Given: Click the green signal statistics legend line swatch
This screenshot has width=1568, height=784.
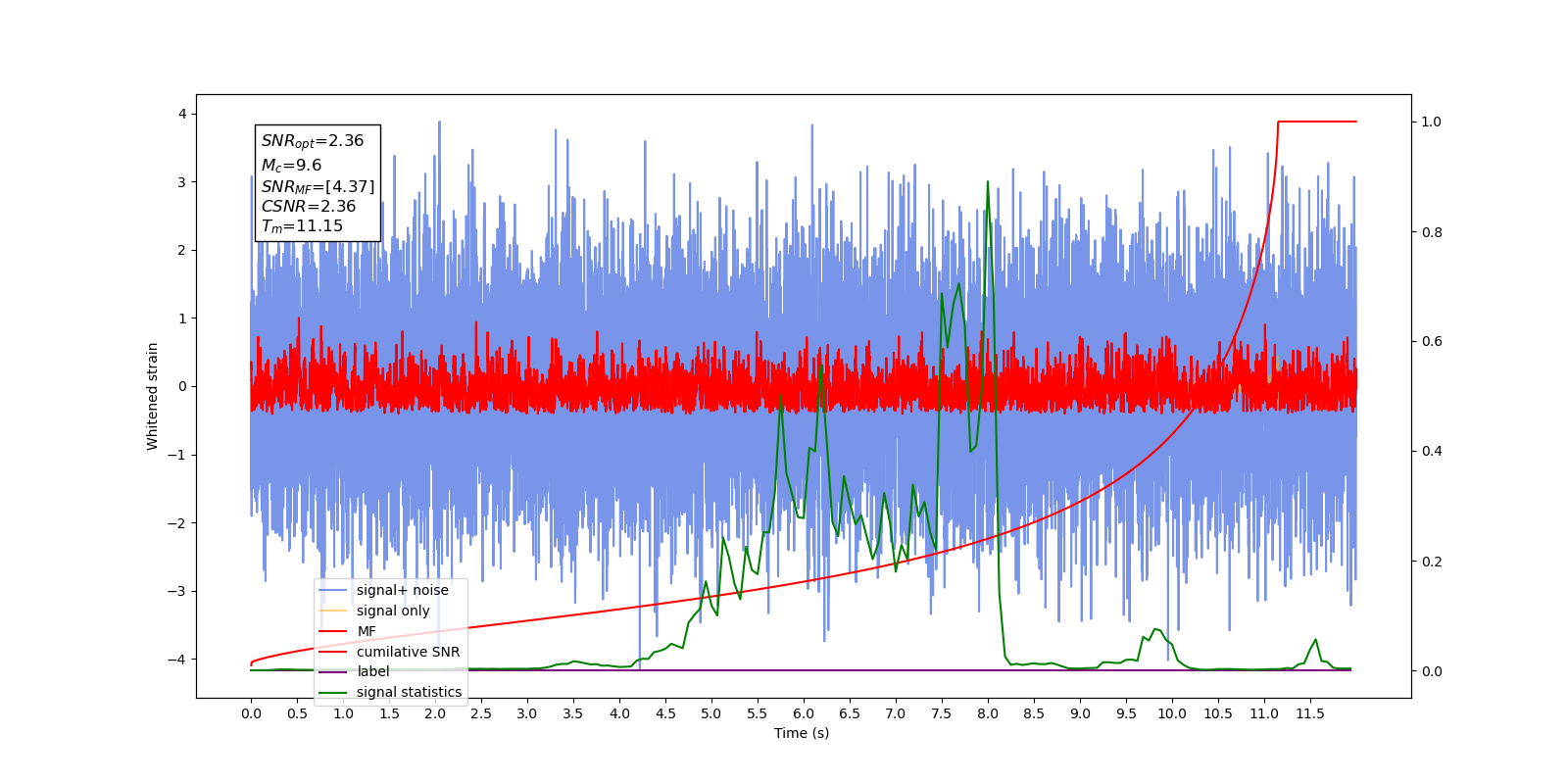Looking at the screenshot, I should tap(333, 692).
